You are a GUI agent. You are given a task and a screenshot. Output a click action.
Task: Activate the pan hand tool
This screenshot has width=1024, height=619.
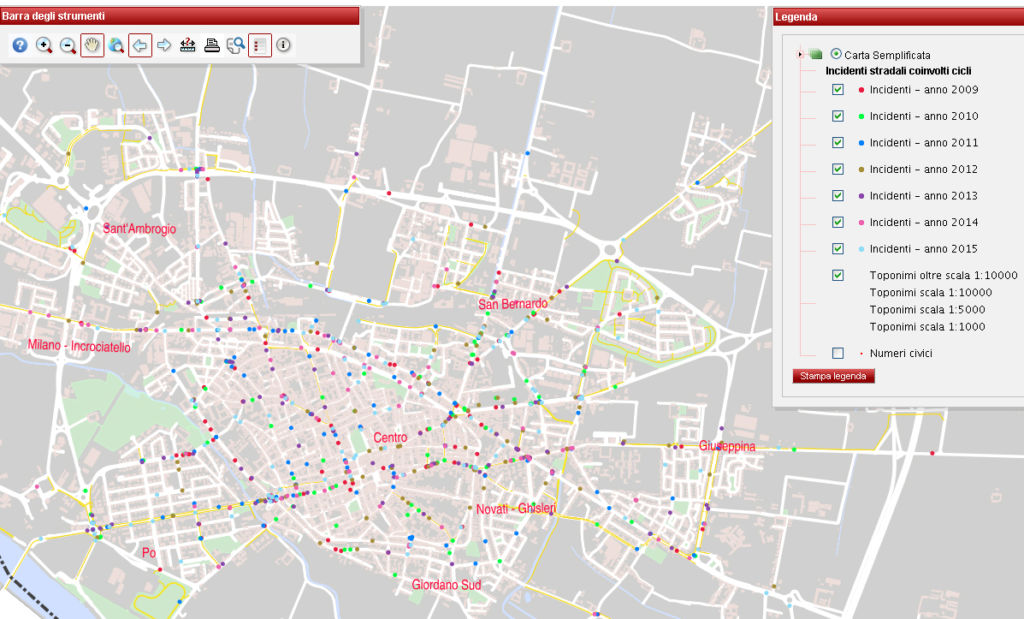tap(92, 45)
